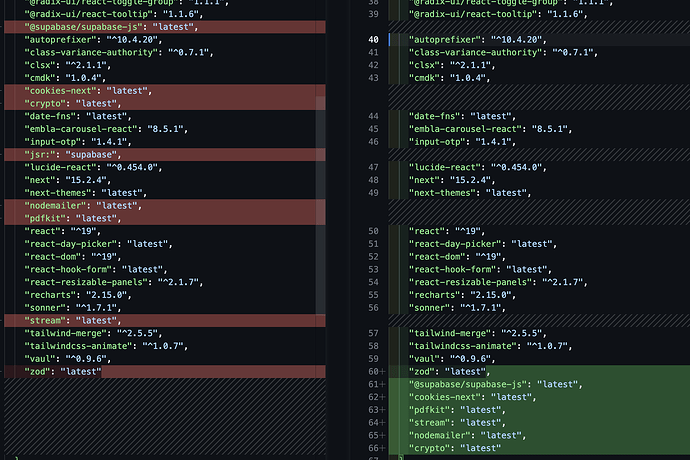Click the added "@supabase/supabase-js" line on right

[539, 384]
